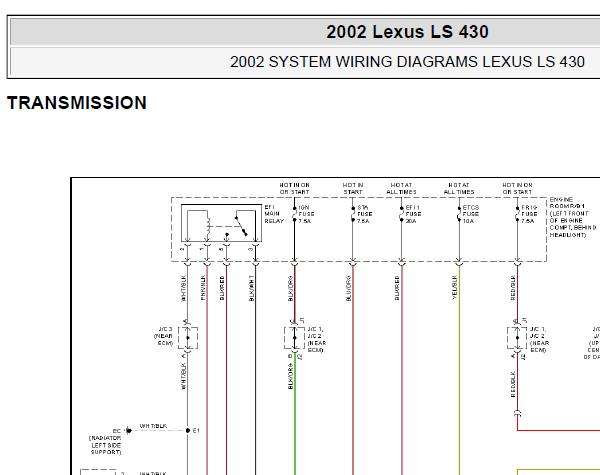Select the E1 splice point label
The width and height of the screenshot is (600, 475).
click(196, 431)
